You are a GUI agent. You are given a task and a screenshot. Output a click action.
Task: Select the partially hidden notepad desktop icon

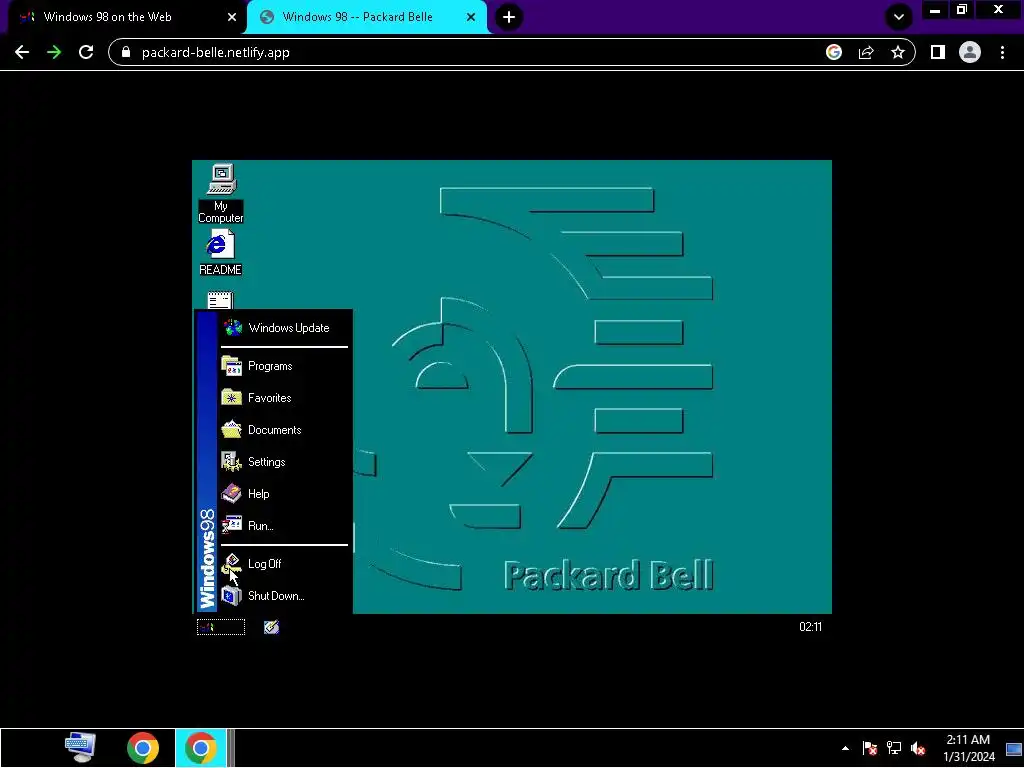click(220, 300)
